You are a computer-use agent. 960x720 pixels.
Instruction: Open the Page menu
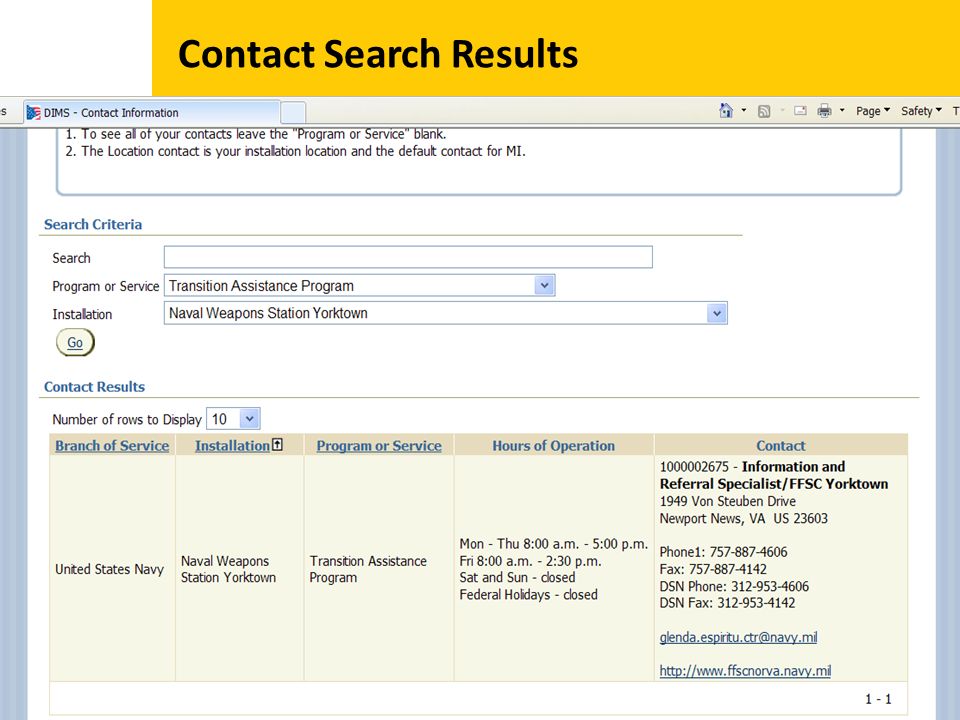872,111
